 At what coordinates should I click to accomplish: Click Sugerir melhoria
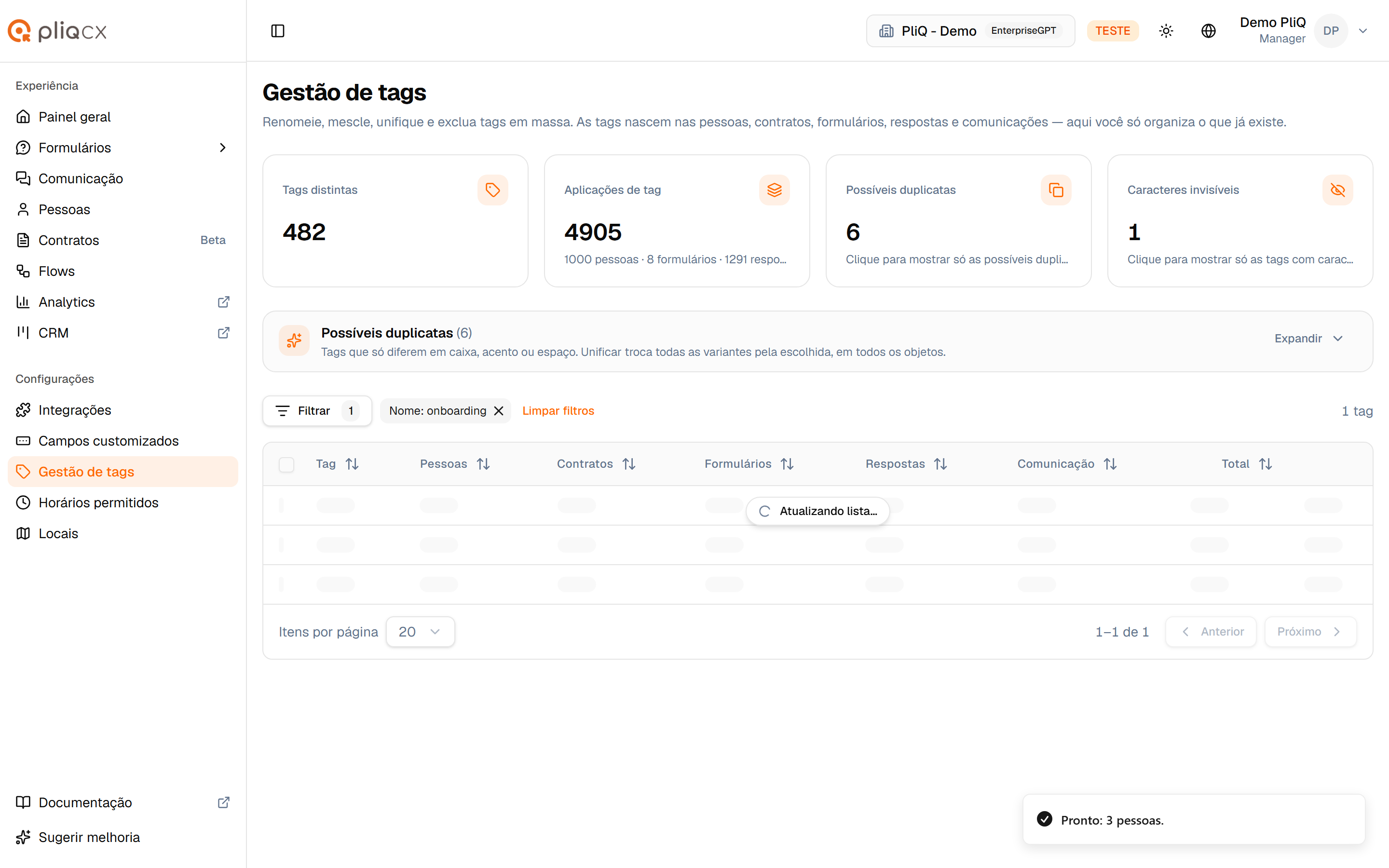pos(123,838)
